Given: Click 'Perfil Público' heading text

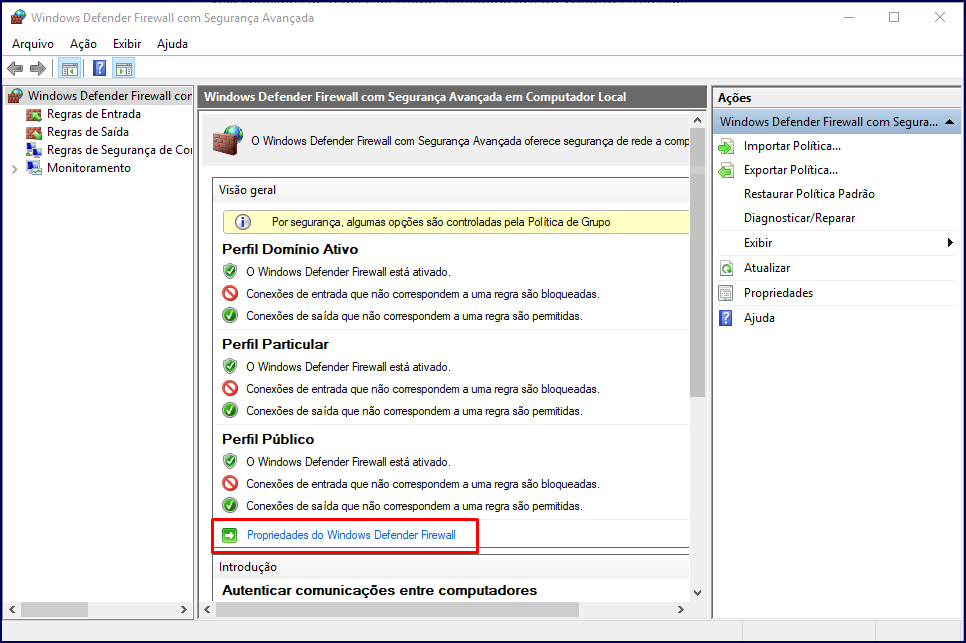Looking at the screenshot, I should pos(268,439).
